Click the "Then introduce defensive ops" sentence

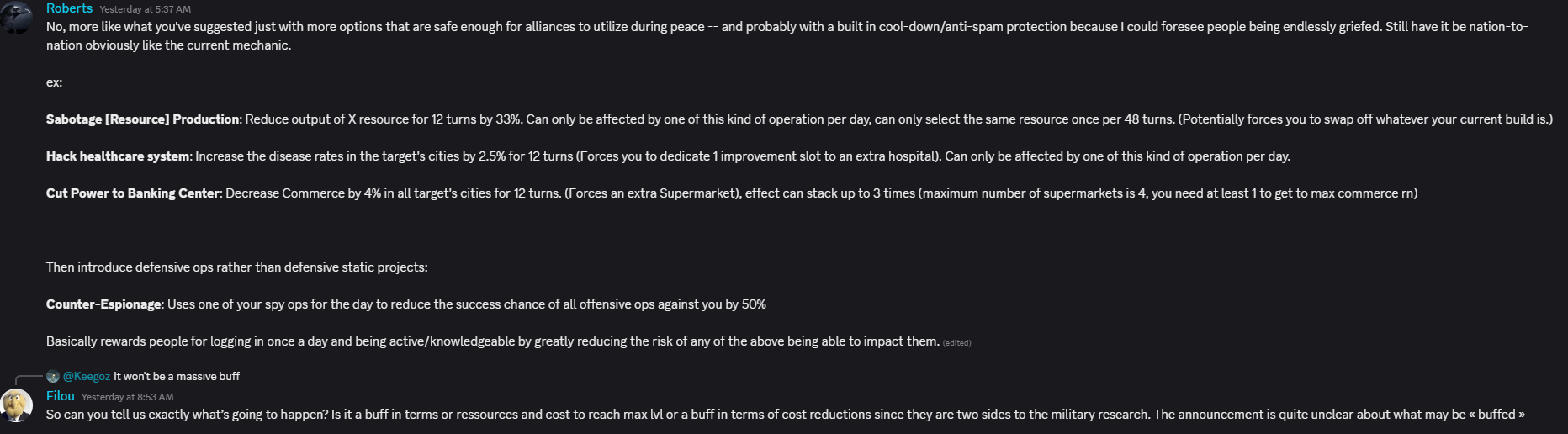coord(237,267)
